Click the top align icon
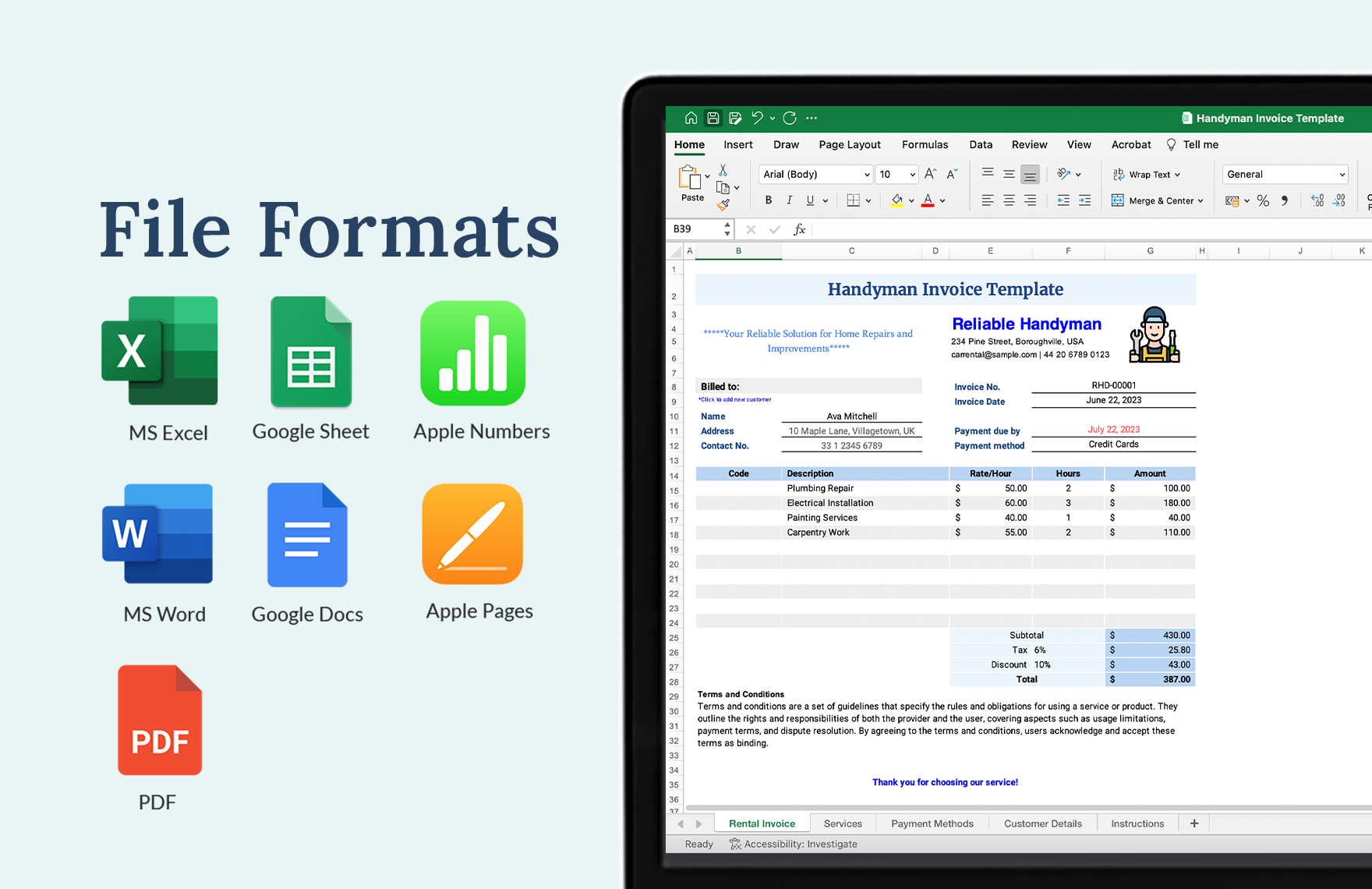Image resolution: width=1372 pixels, height=889 pixels. [988, 172]
